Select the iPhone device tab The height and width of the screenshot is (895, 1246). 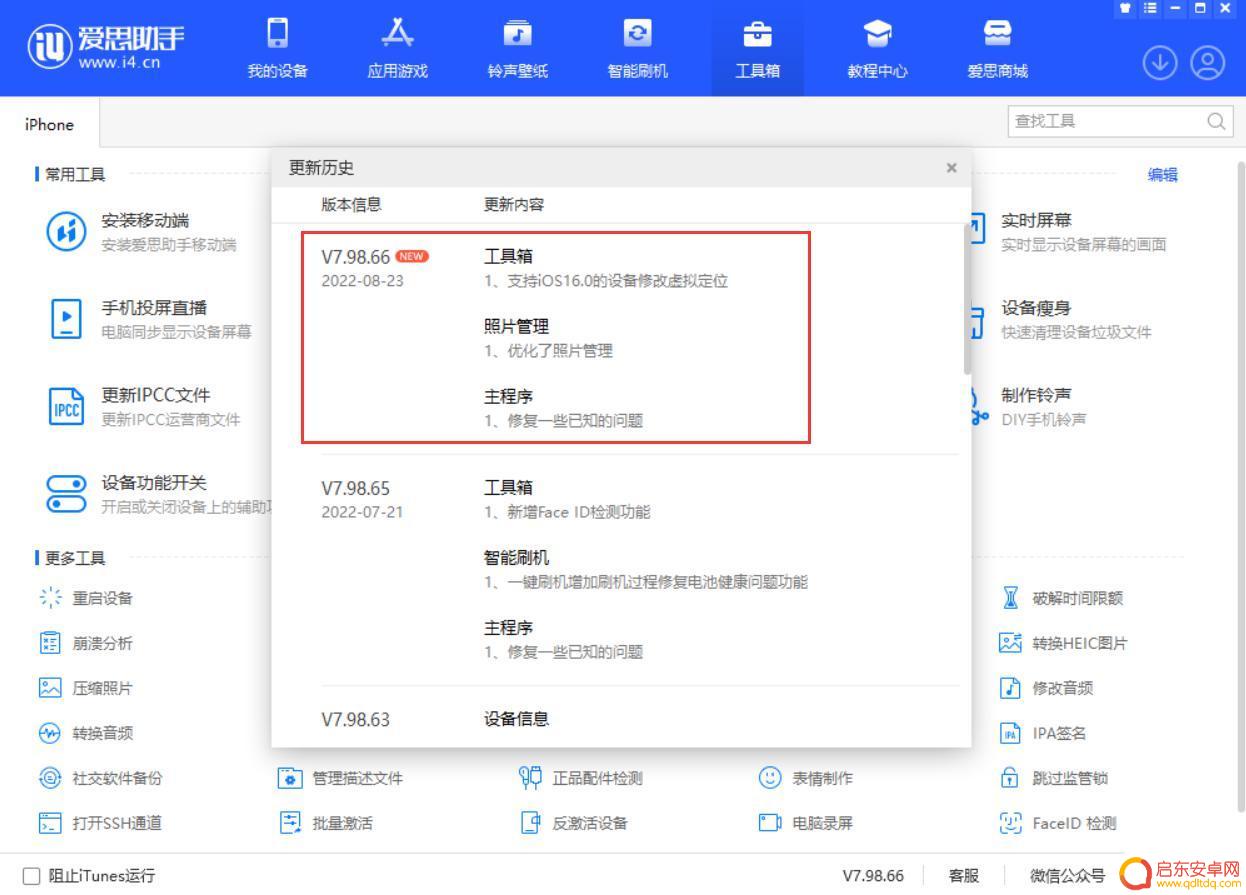pyautogui.click(x=50, y=125)
